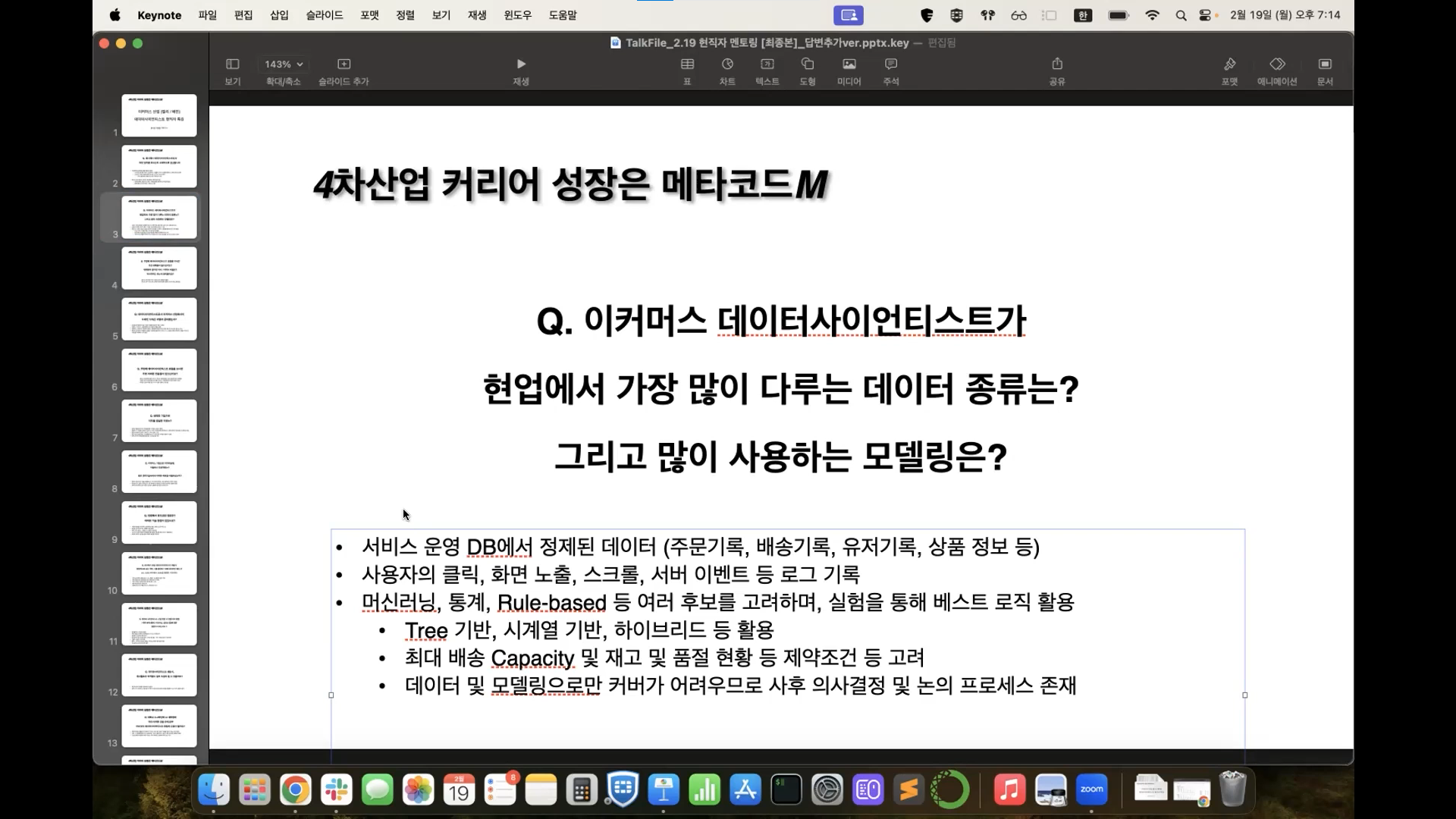
Task: Click the 슬라이드 추가 (Add Slide) button
Action: click(x=344, y=64)
